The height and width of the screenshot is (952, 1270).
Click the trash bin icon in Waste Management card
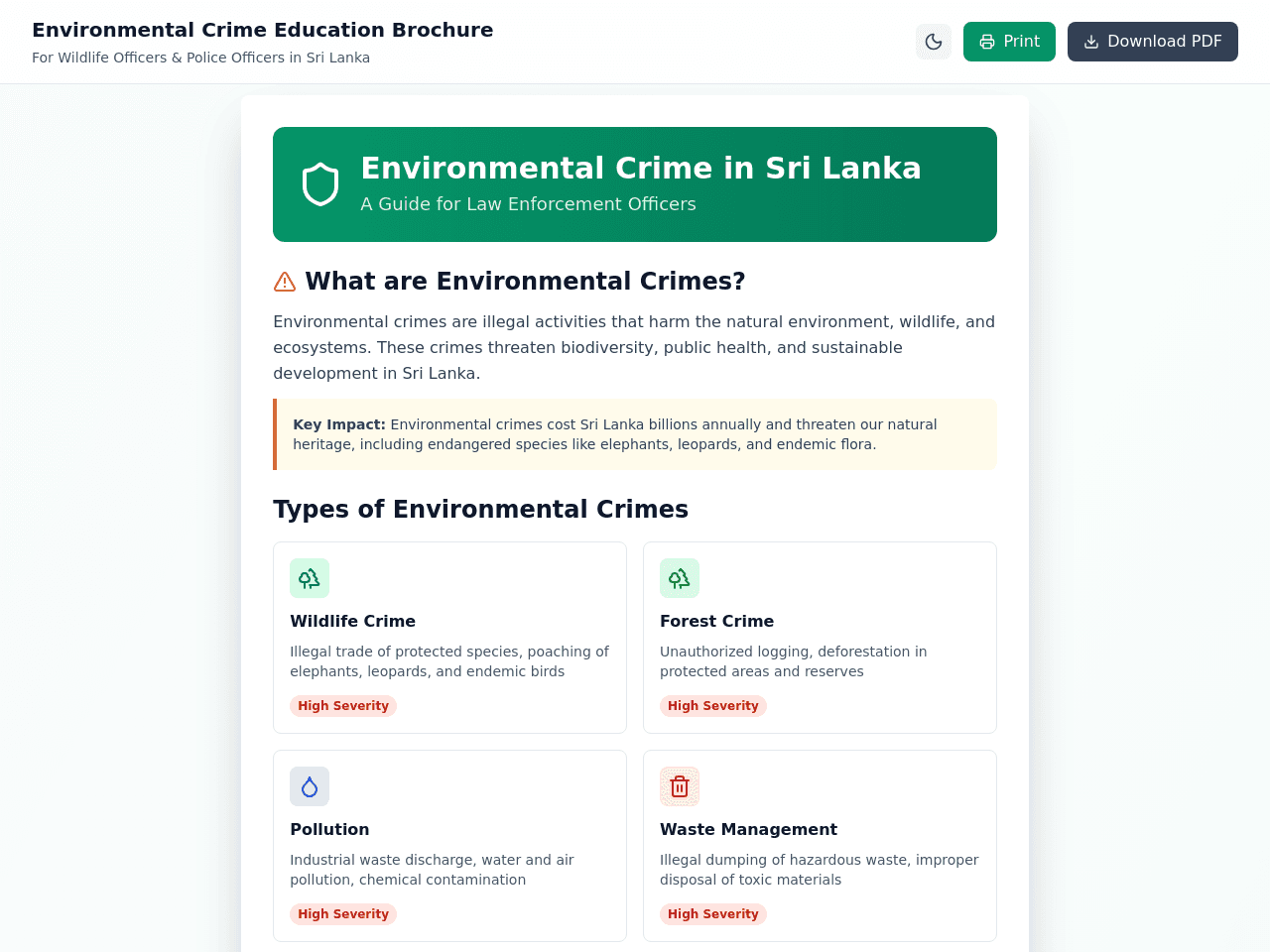pyautogui.click(x=680, y=786)
